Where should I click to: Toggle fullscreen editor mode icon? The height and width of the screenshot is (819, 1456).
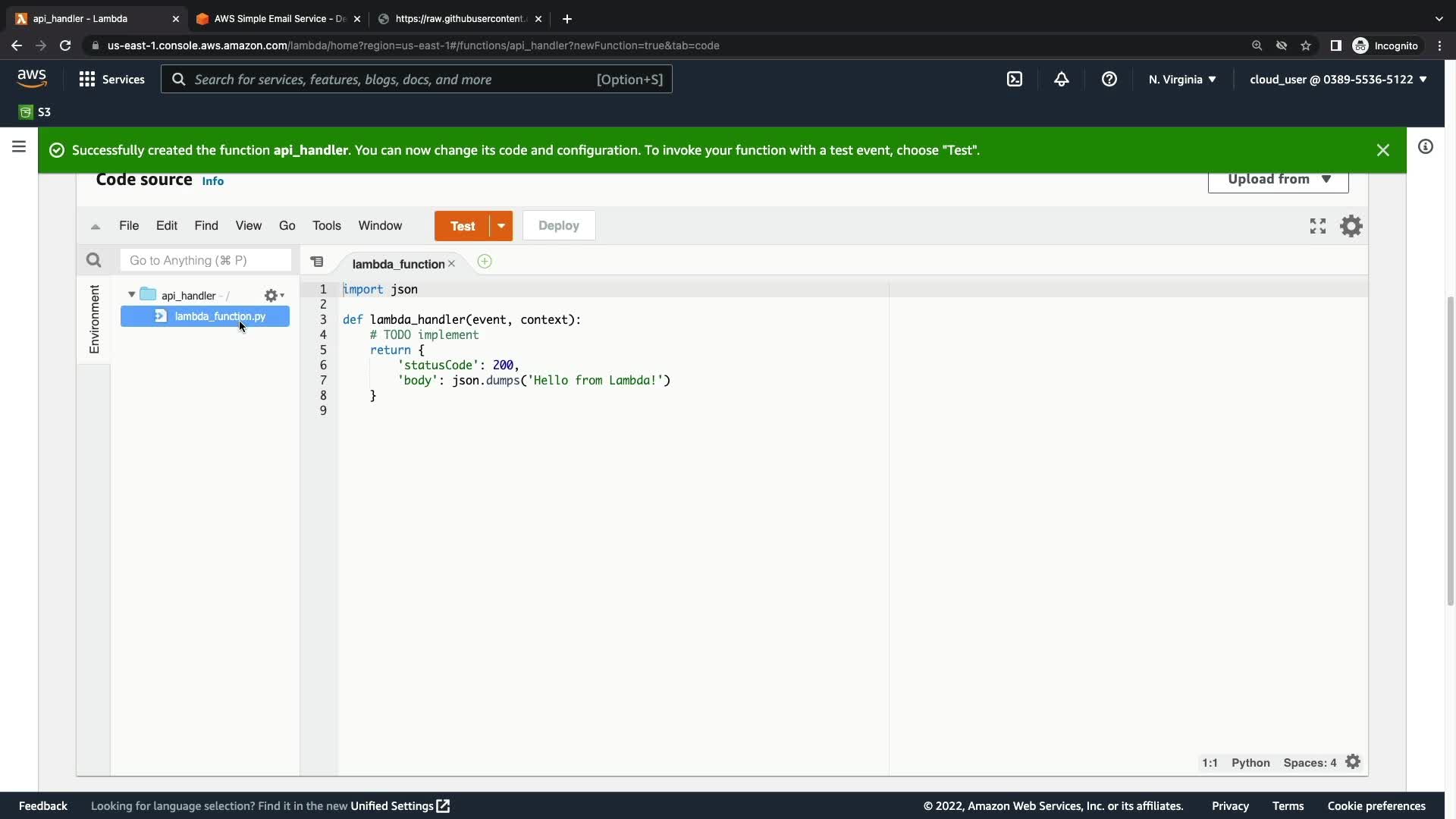[x=1318, y=226]
